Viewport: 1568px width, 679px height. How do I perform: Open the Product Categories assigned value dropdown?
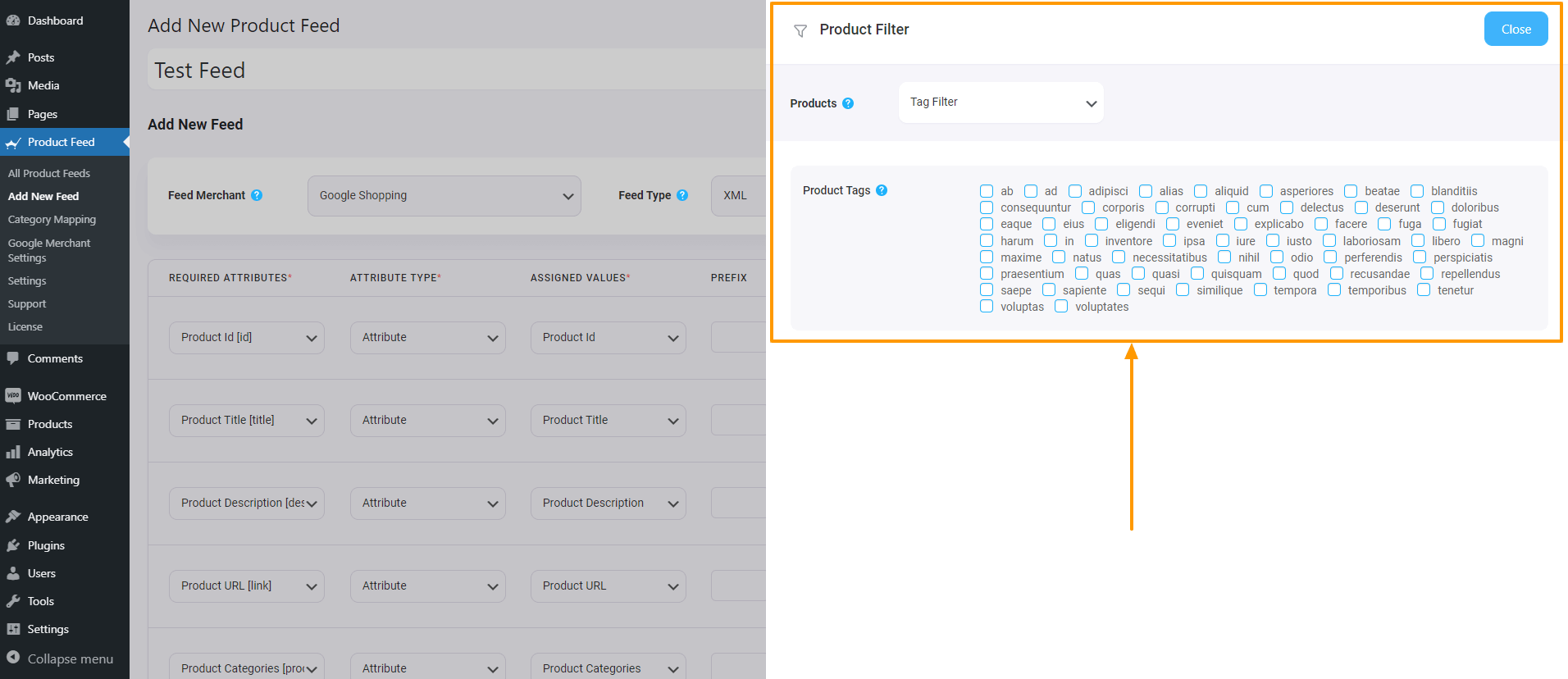pyautogui.click(x=608, y=667)
